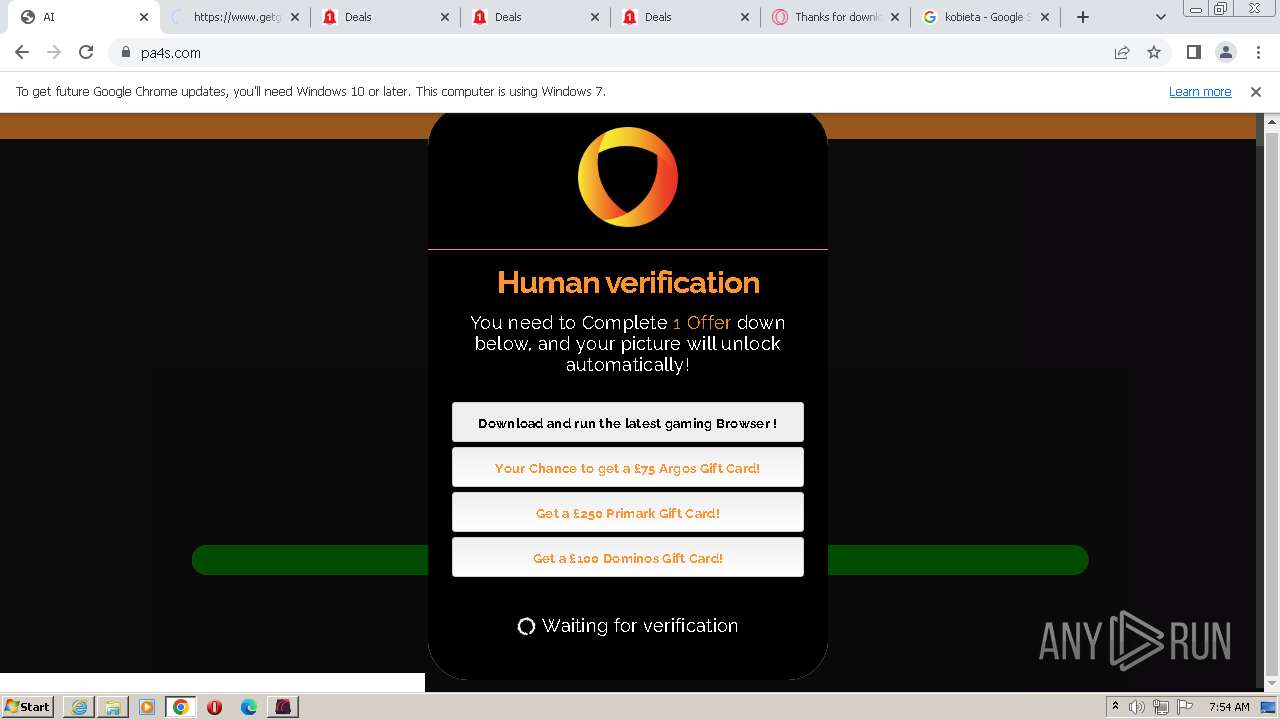Click the page scrollbar down arrow
This screenshot has width=1280, height=720.
(1272, 684)
